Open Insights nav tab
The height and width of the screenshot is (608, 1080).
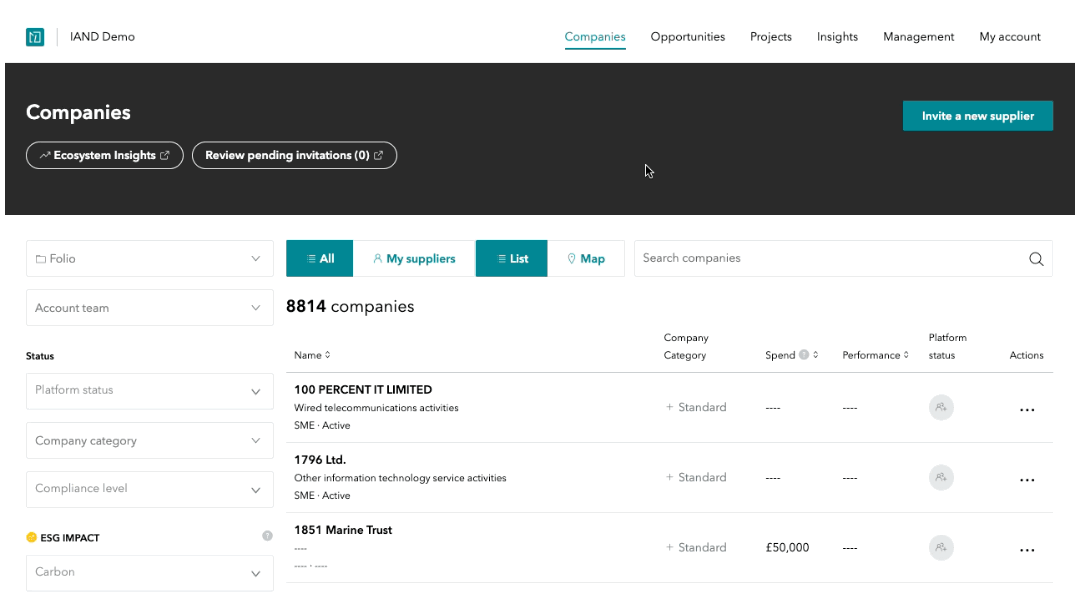(x=837, y=37)
